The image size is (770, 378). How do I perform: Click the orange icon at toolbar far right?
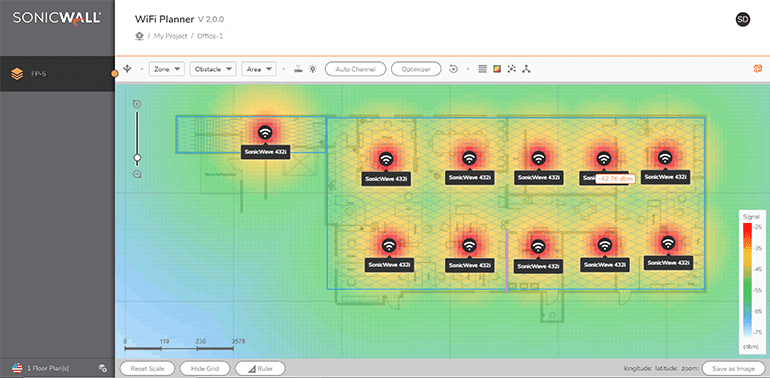(x=757, y=69)
